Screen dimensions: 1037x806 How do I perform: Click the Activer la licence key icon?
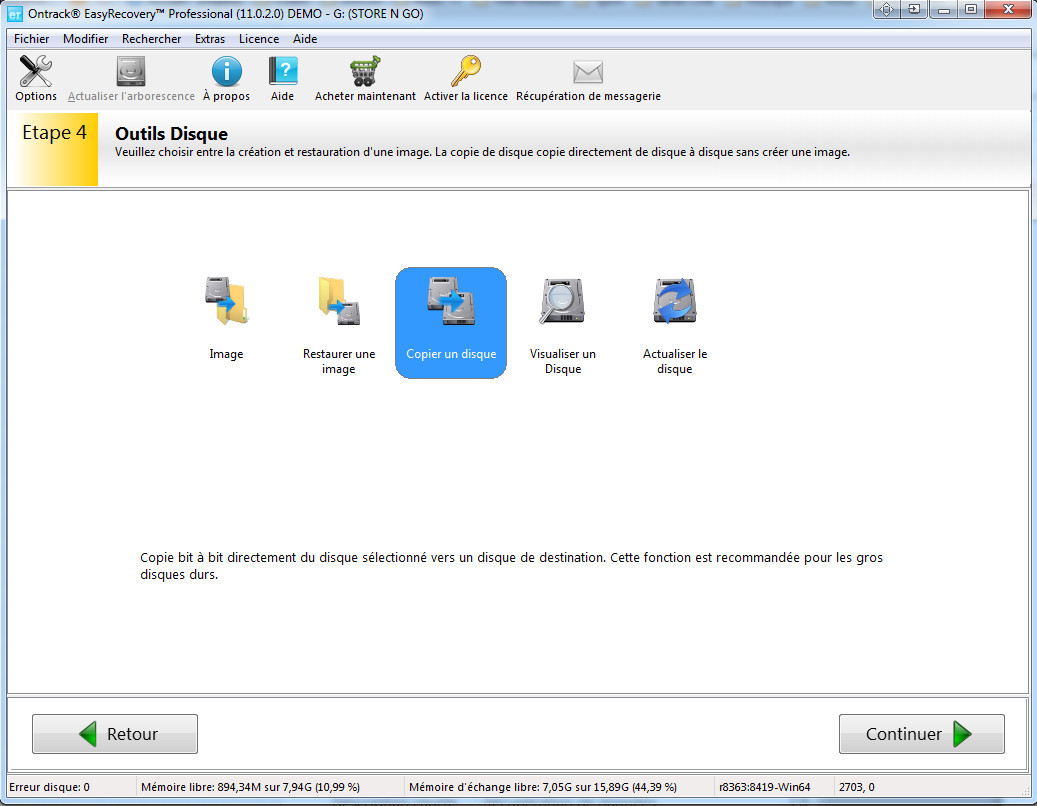(466, 70)
